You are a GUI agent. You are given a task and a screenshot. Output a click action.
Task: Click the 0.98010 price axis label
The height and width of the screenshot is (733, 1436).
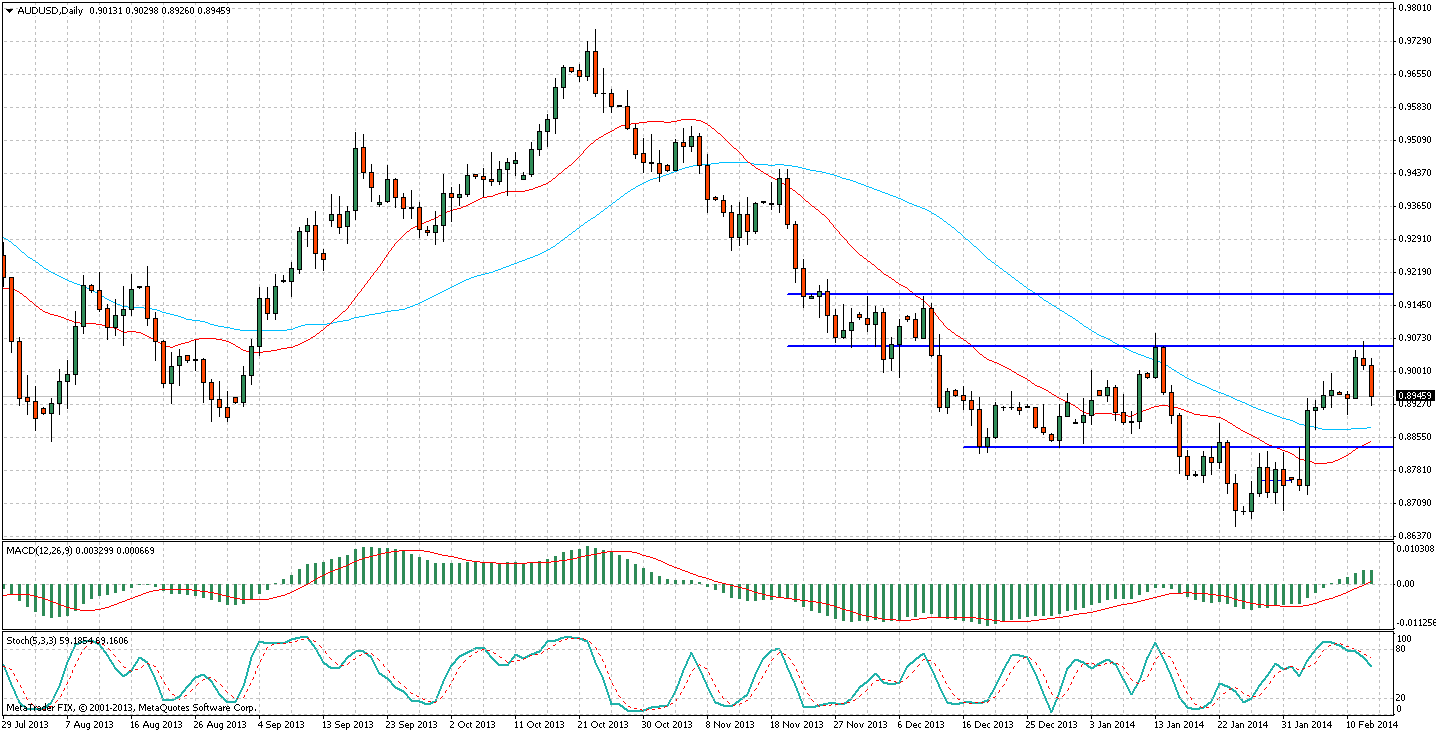pyautogui.click(x=1413, y=8)
